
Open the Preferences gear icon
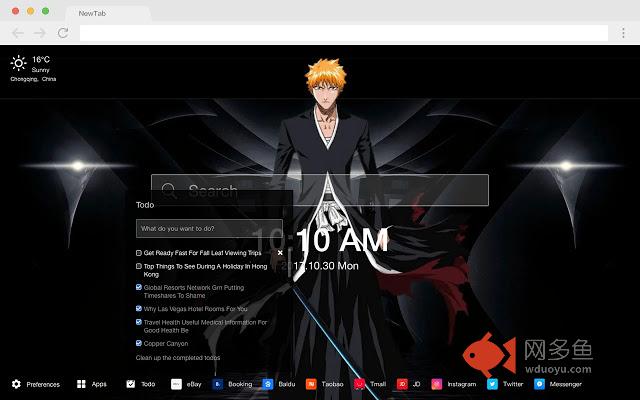(16, 384)
